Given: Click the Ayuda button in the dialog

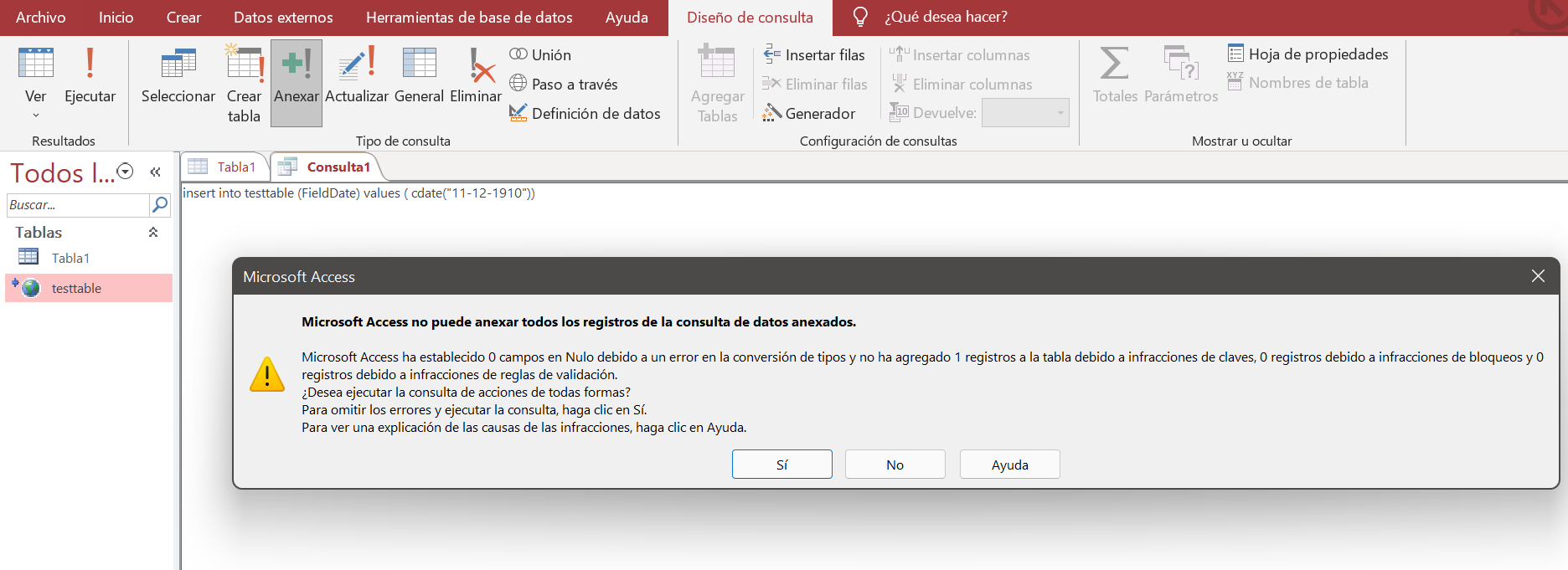Looking at the screenshot, I should (x=1009, y=465).
